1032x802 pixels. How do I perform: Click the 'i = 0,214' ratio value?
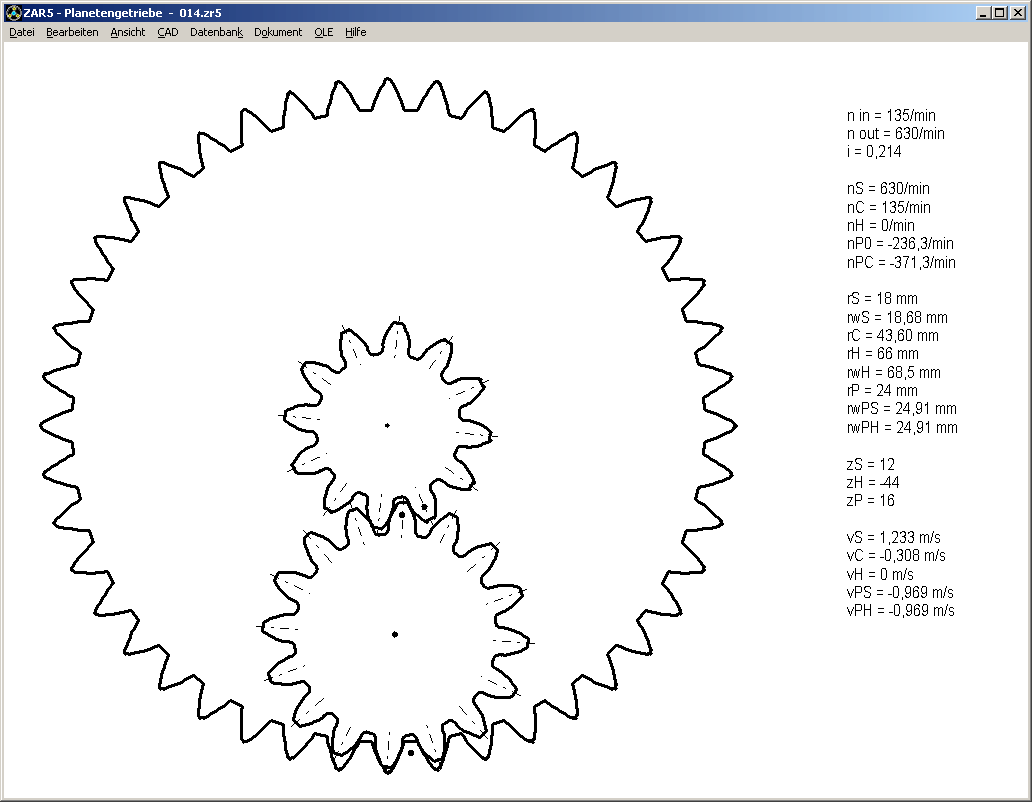coord(874,152)
